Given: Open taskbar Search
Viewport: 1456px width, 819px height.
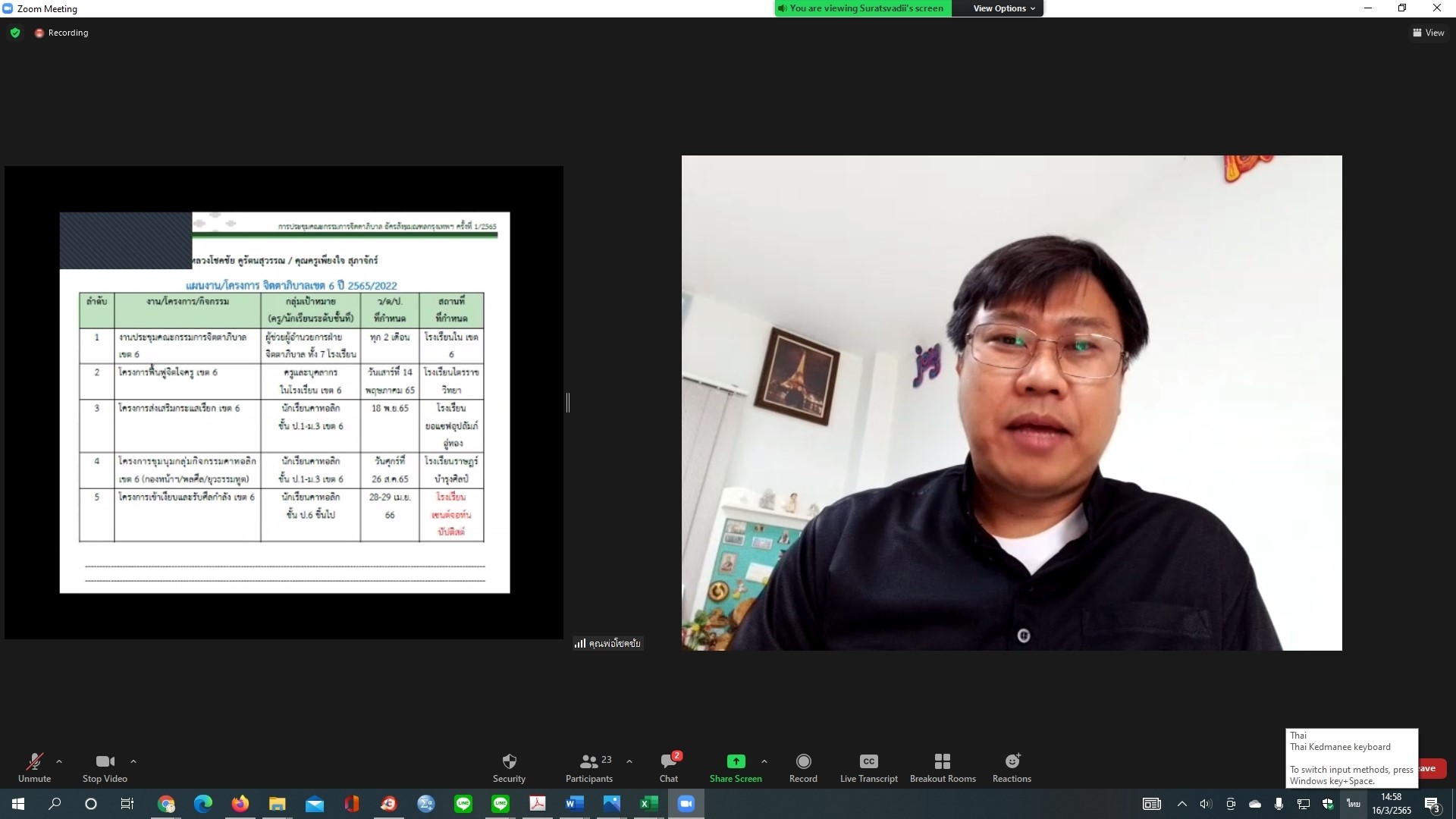Looking at the screenshot, I should (x=55, y=804).
